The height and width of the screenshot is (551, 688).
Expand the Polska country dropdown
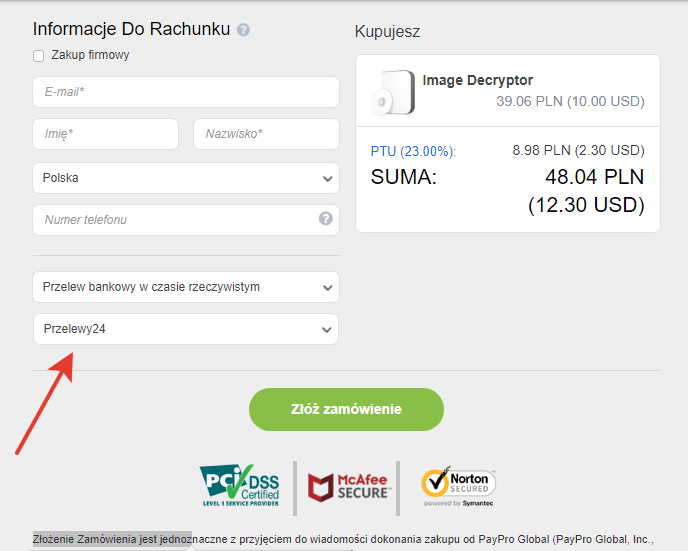pyautogui.click(x=186, y=178)
